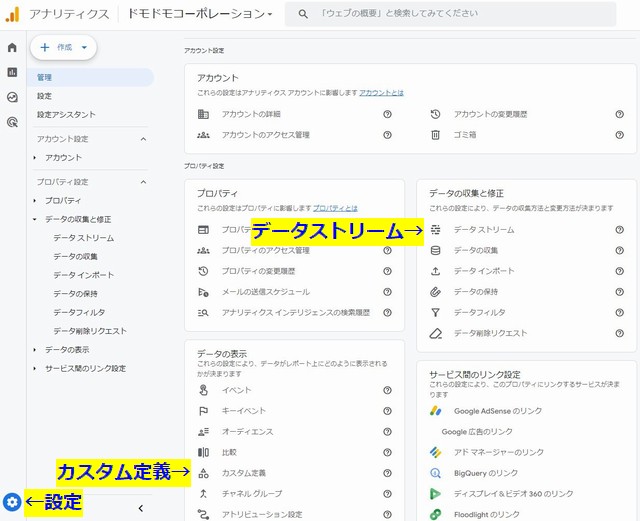Open Home from the left navigation rail
The height and width of the screenshot is (521, 640).
click(12, 47)
